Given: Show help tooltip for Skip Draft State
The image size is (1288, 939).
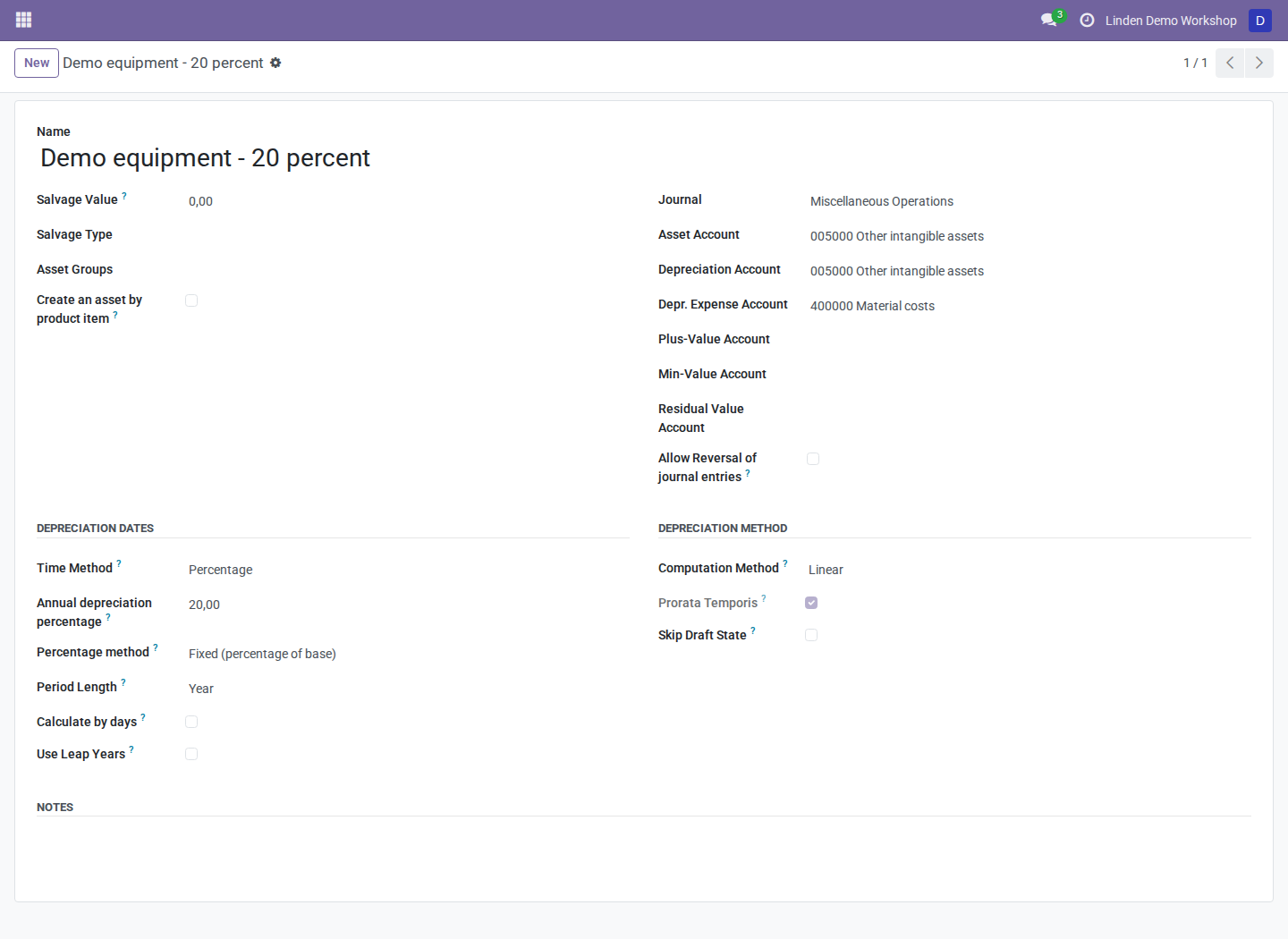Looking at the screenshot, I should 753,630.
